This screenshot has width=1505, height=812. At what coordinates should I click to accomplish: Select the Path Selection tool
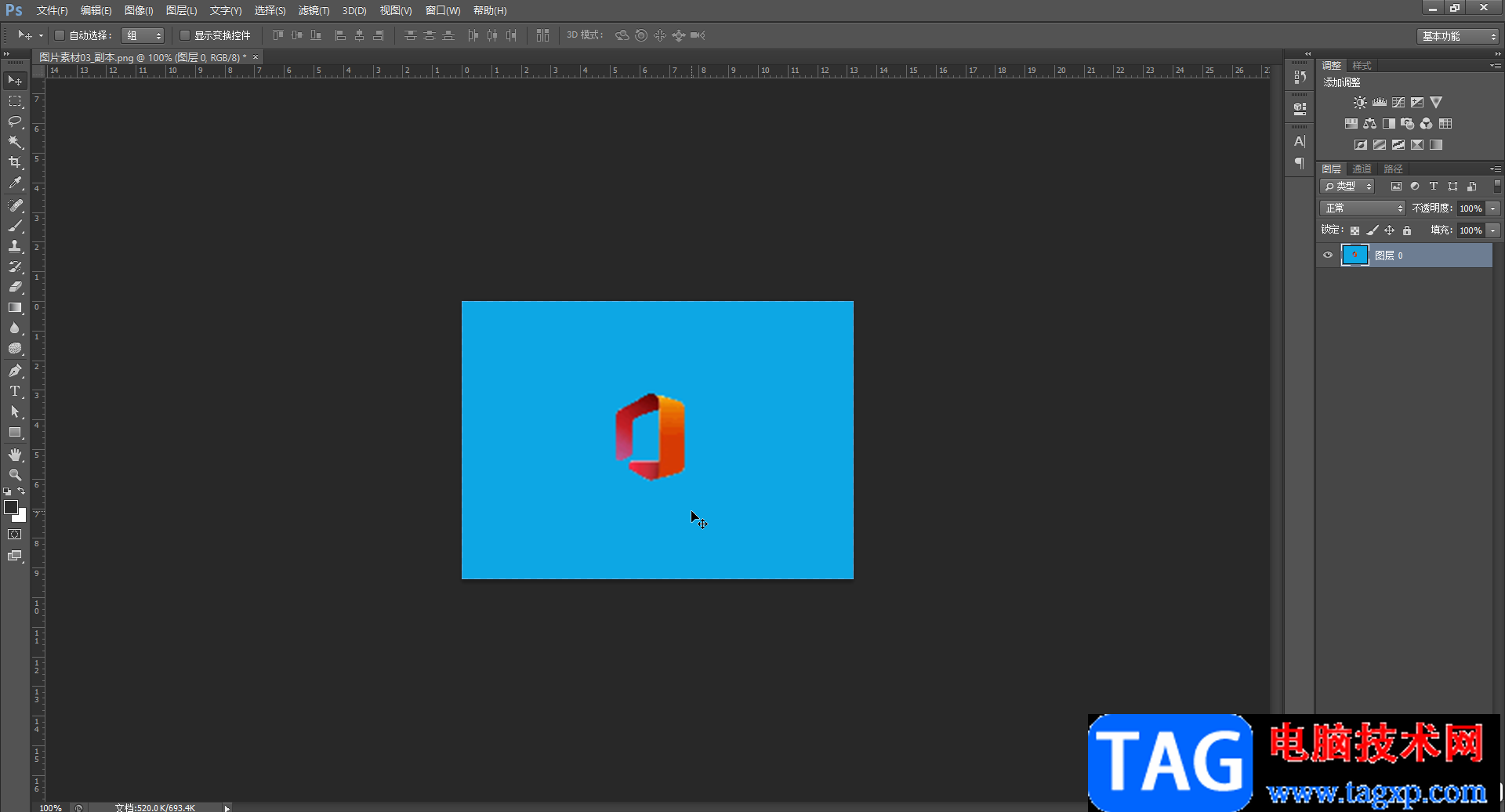(x=15, y=411)
